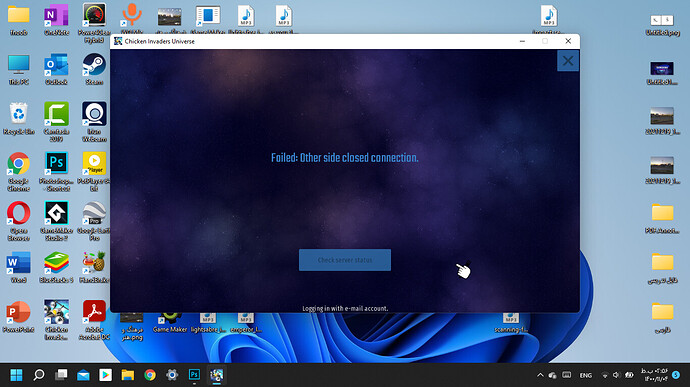Select the BlueStacks 5 shortcut
Image resolution: width=690 pixels, height=387 pixels.
[56, 267]
